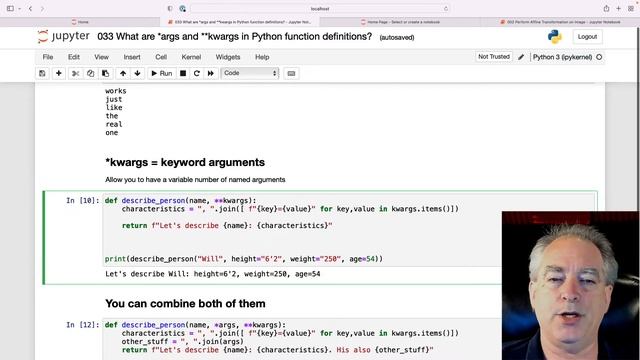Screen dimensions: 640x360
Task: Click the Logout button
Action: pos(587,37)
